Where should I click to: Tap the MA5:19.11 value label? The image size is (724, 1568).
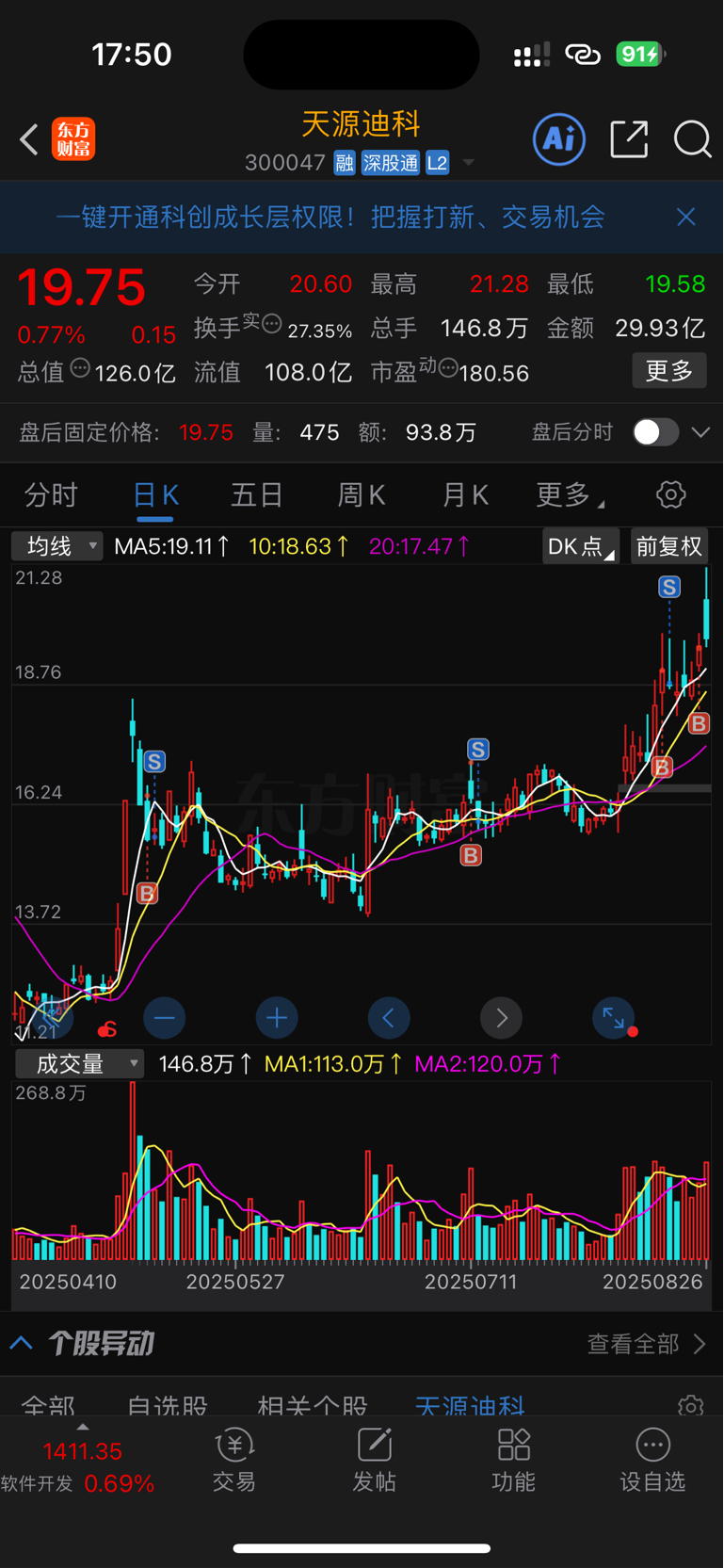(171, 546)
